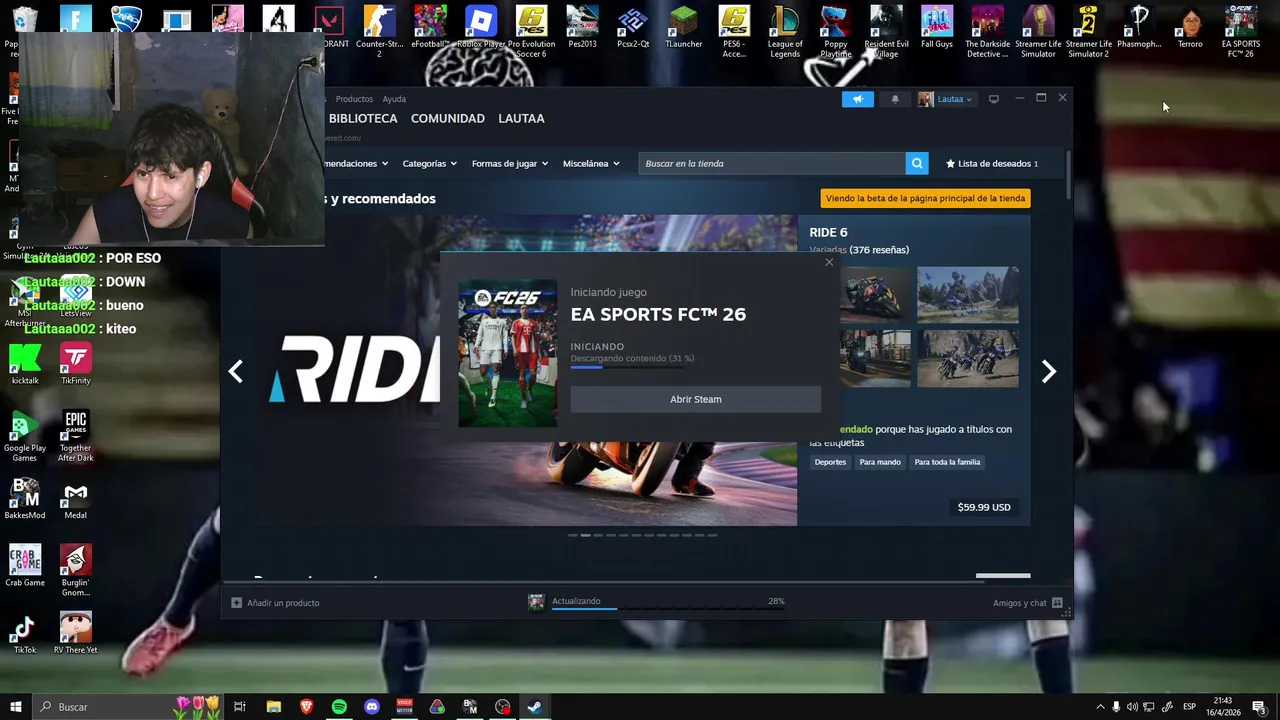Select the Para mando tag
The height and width of the screenshot is (720, 1280).
pos(880,462)
